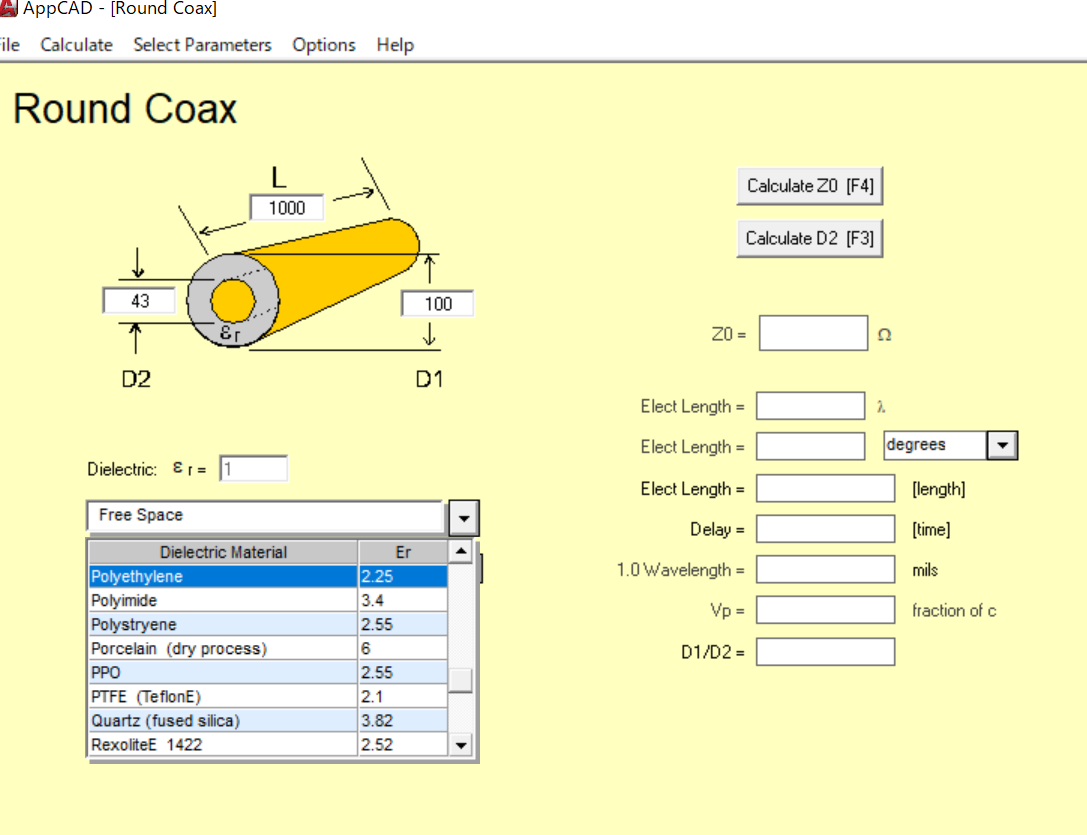Click the 1.0 Wavelength result field
The width and height of the screenshot is (1087, 835).
(825, 569)
